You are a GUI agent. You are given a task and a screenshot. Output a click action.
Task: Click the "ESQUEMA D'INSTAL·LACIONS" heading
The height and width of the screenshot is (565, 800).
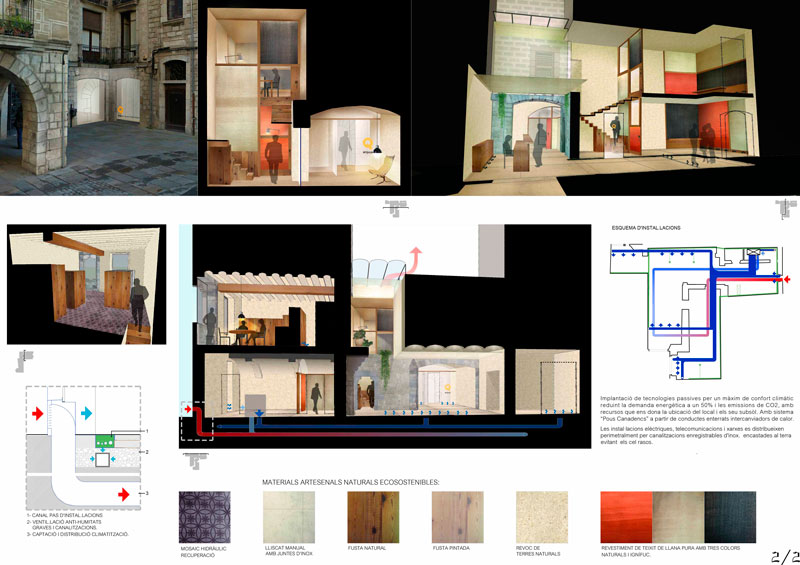click(646, 228)
